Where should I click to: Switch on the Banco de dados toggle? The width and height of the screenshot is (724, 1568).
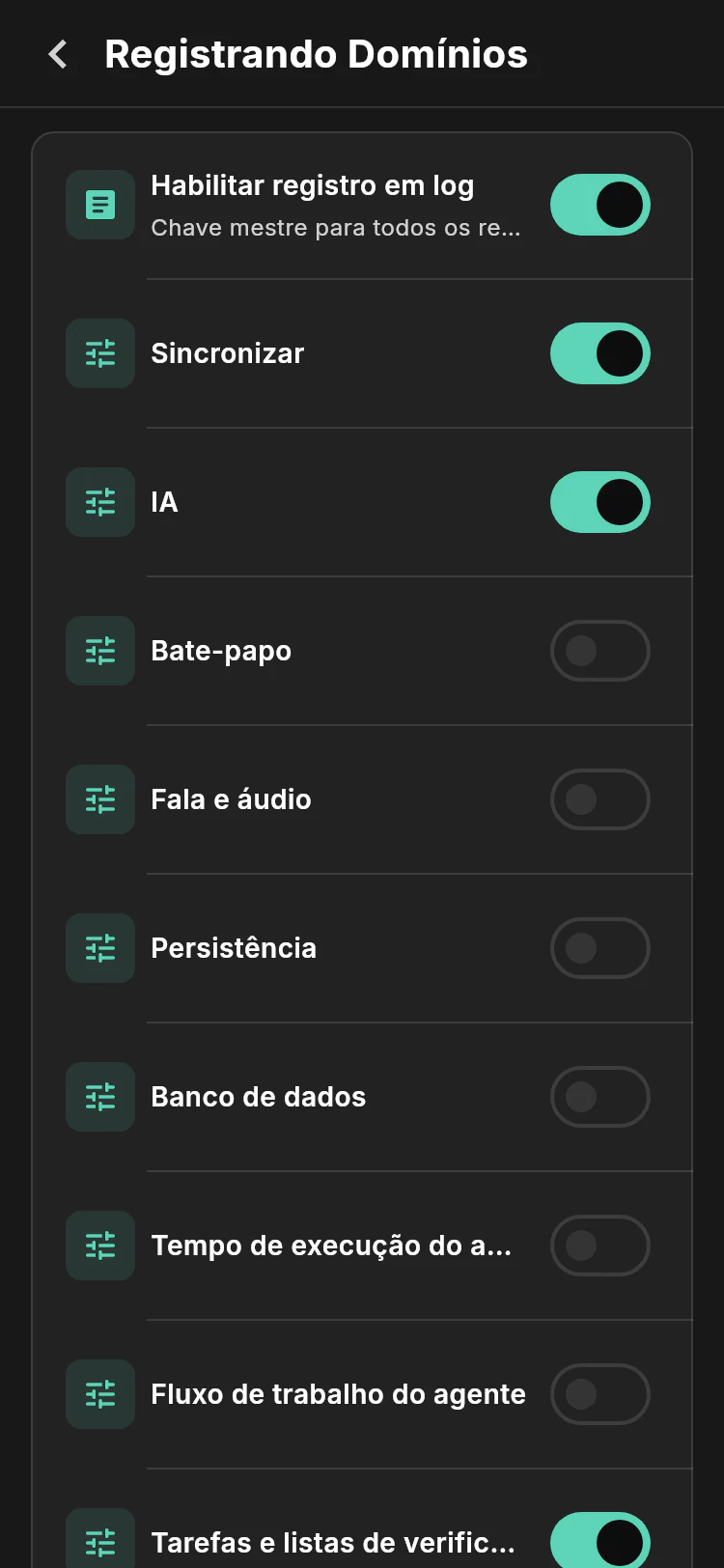click(x=600, y=1097)
